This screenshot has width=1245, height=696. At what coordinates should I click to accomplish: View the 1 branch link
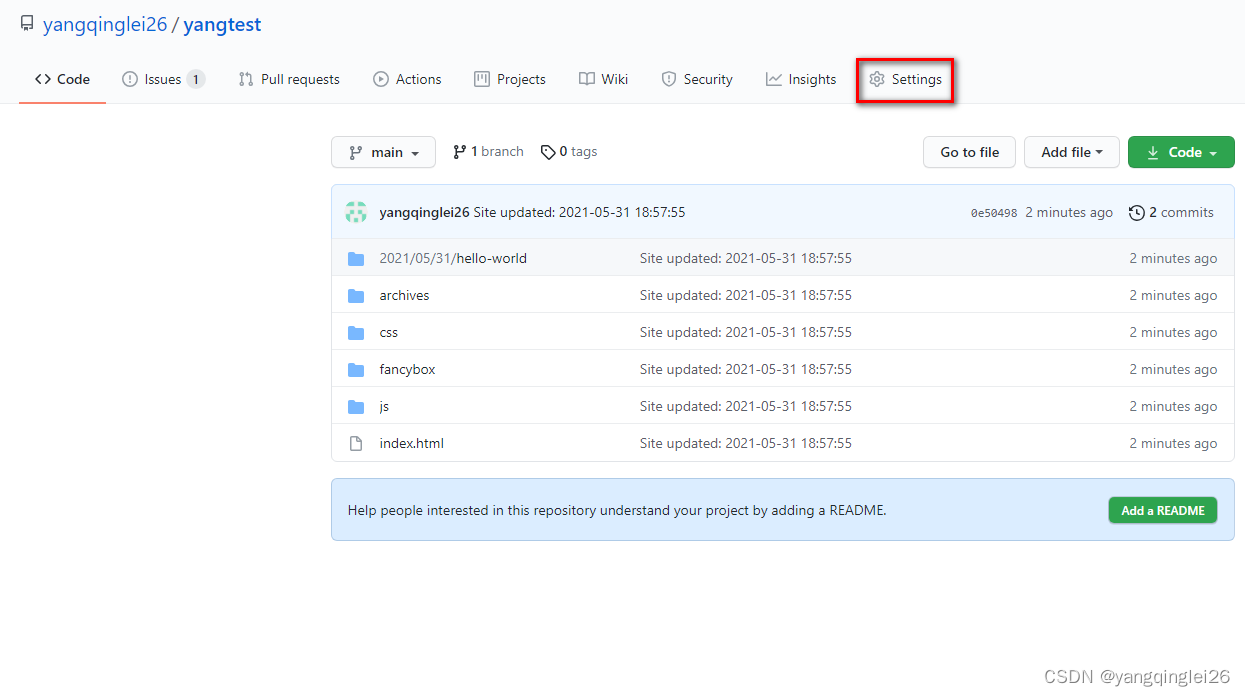point(488,152)
